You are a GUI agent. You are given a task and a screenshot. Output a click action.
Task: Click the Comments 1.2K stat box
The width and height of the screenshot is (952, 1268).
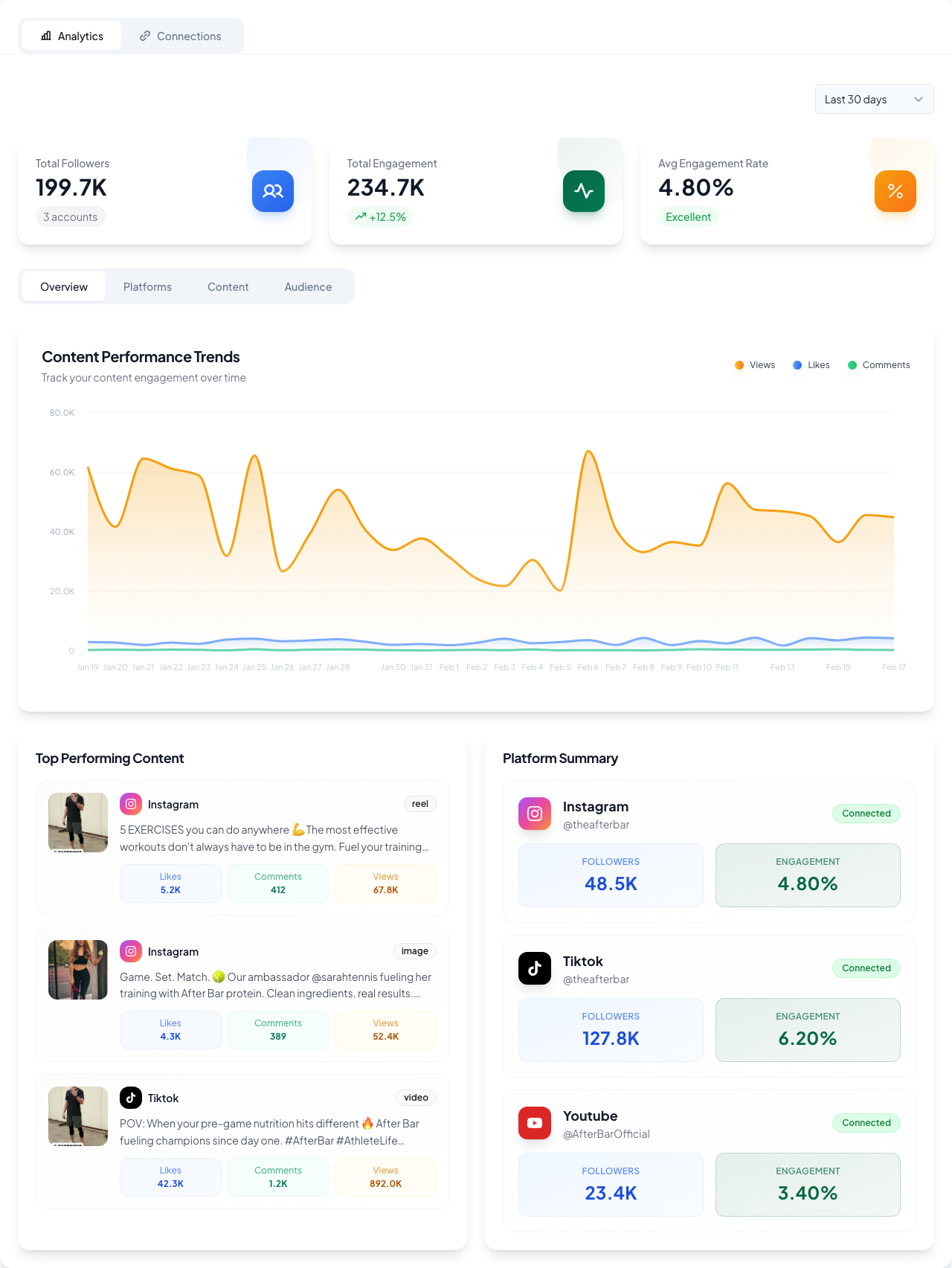click(278, 1177)
